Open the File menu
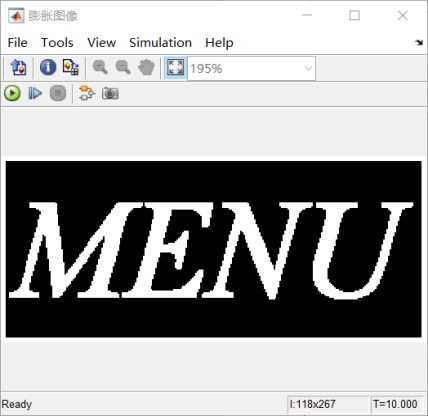 17,43
